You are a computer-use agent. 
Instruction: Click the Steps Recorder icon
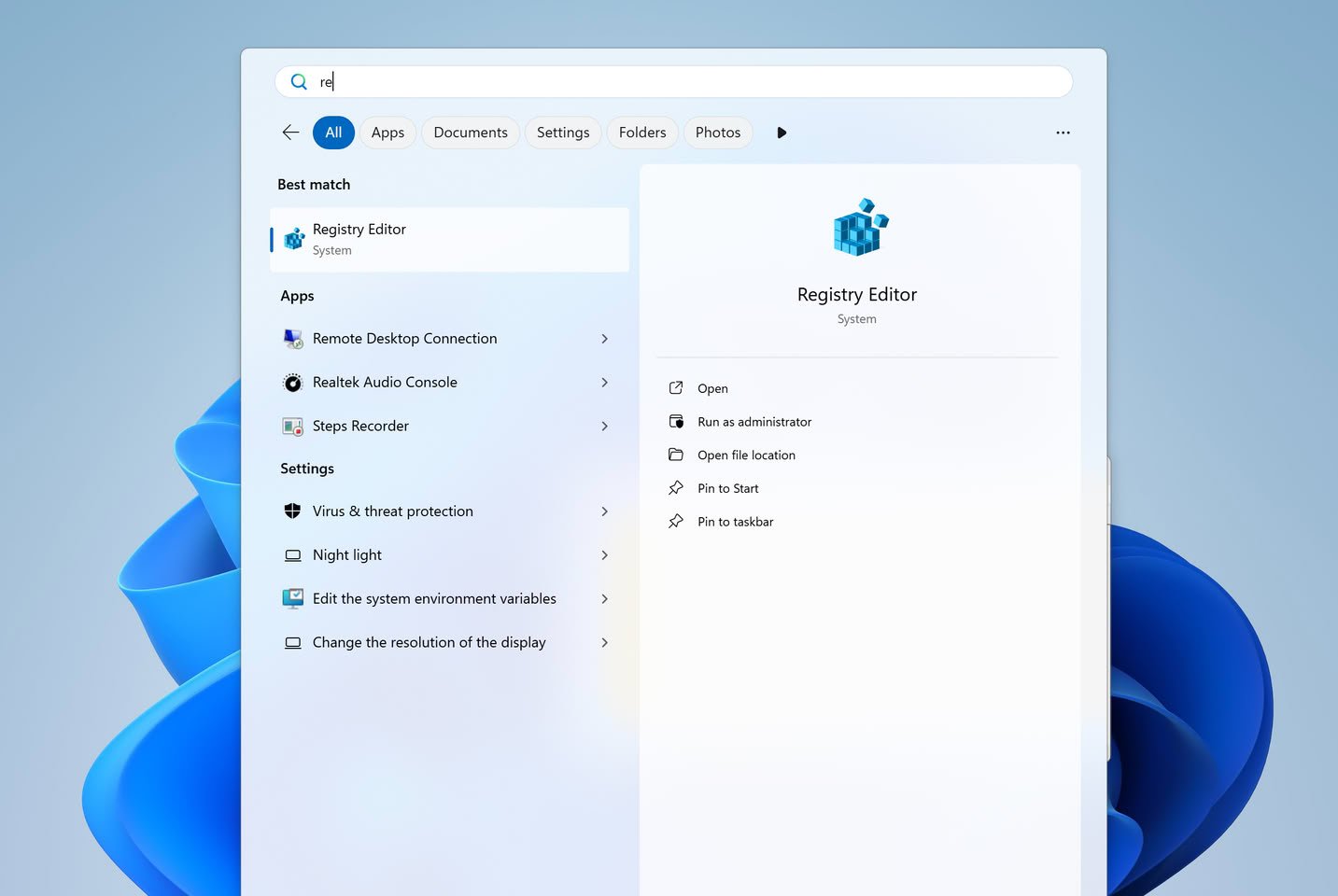[293, 427]
